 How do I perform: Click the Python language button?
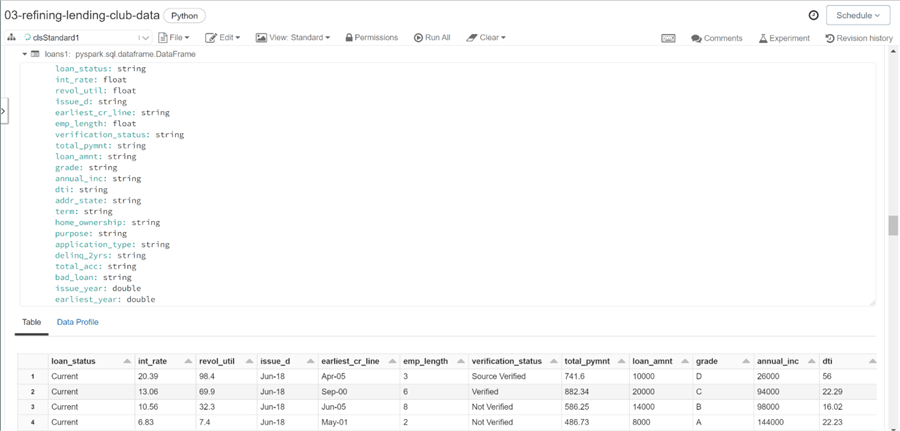click(x=184, y=16)
